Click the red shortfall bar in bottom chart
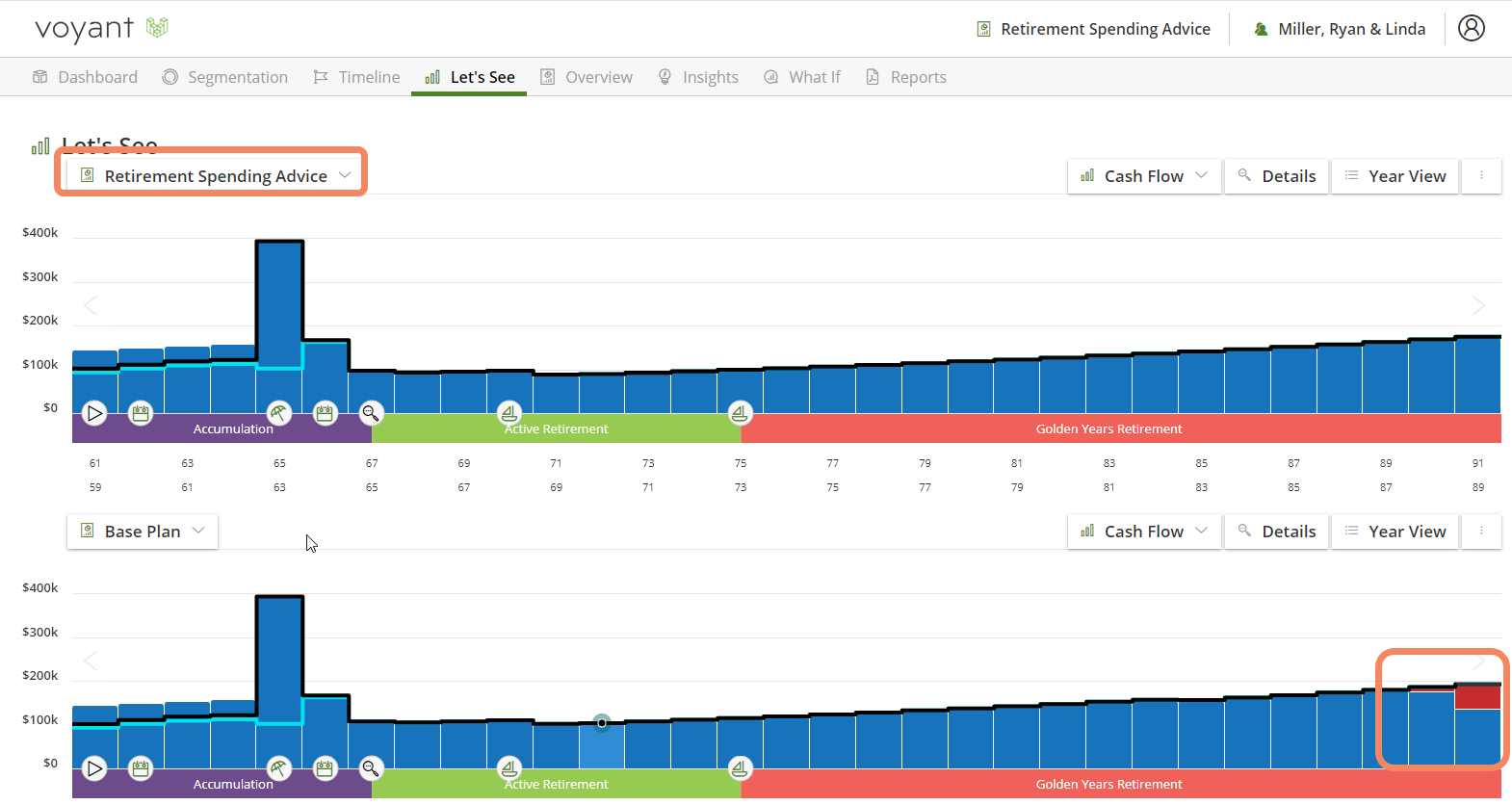The image size is (1512, 805). 1477,697
